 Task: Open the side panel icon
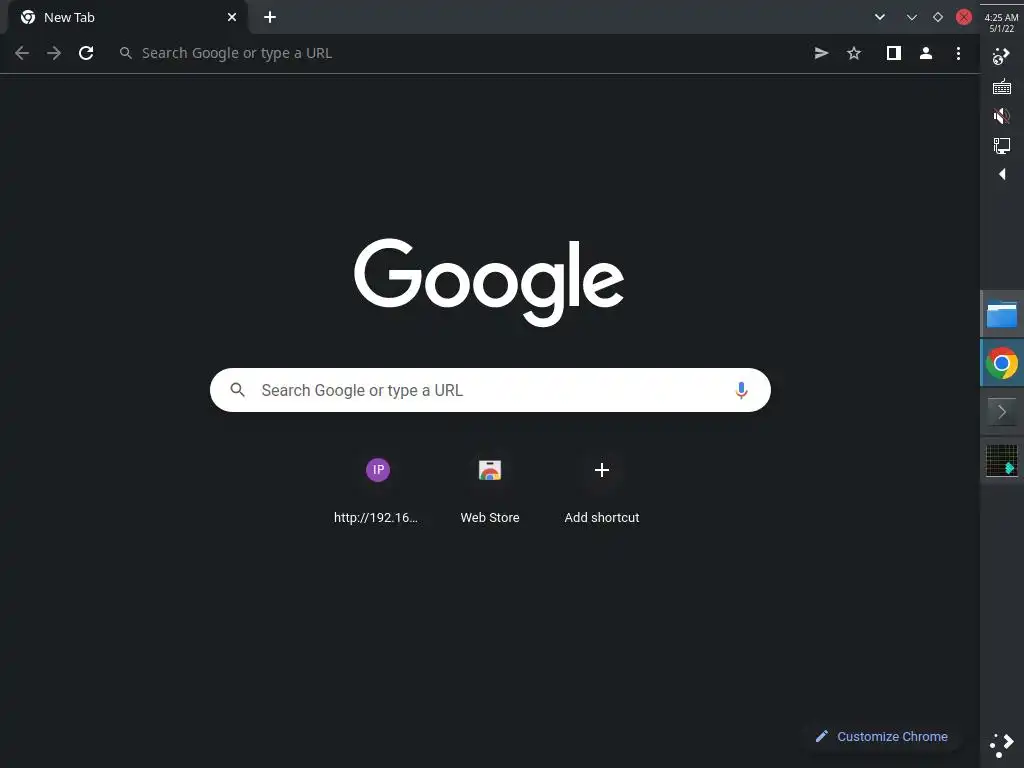pyautogui.click(x=893, y=53)
